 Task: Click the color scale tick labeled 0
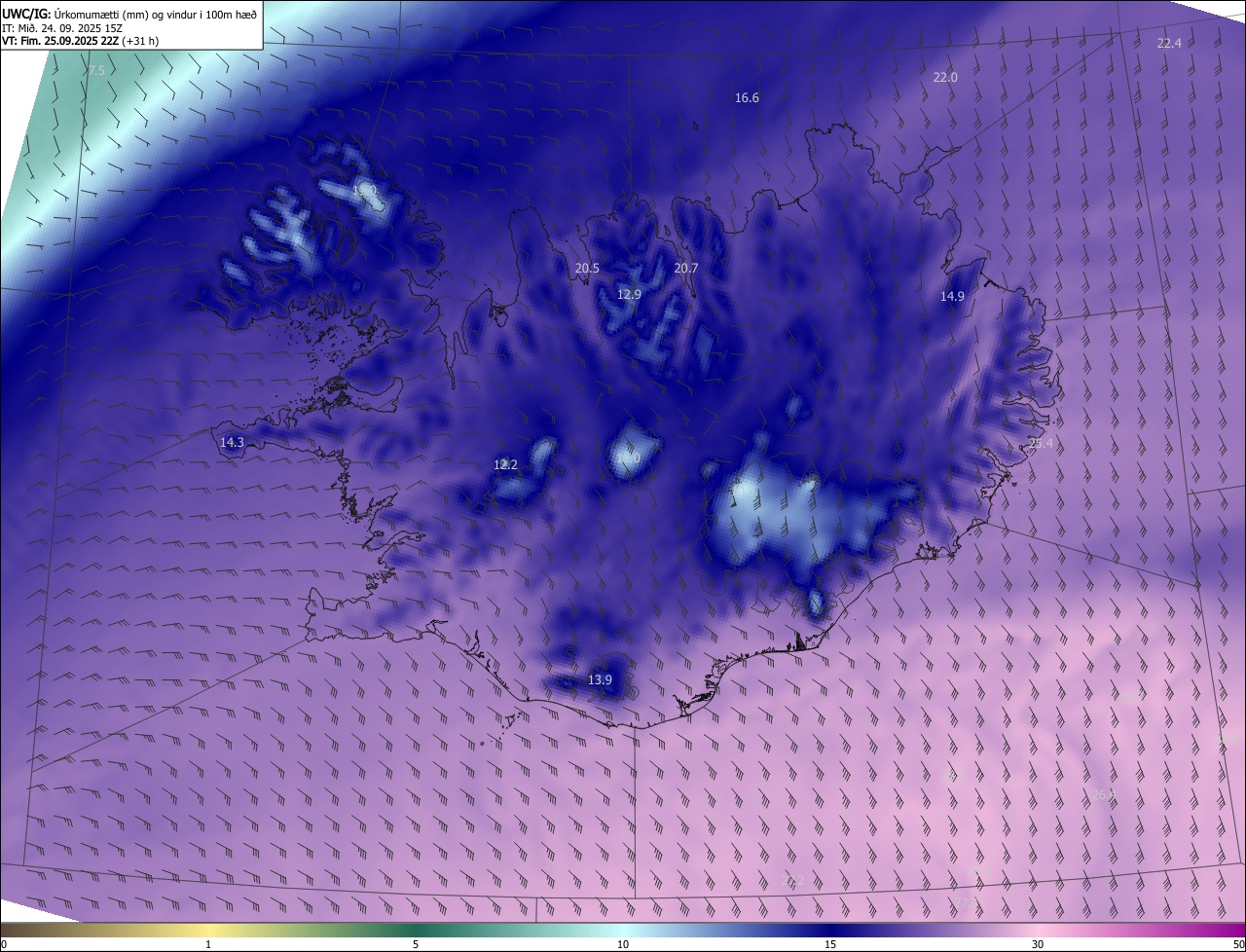pyautogui.click(x=4, y=944)
